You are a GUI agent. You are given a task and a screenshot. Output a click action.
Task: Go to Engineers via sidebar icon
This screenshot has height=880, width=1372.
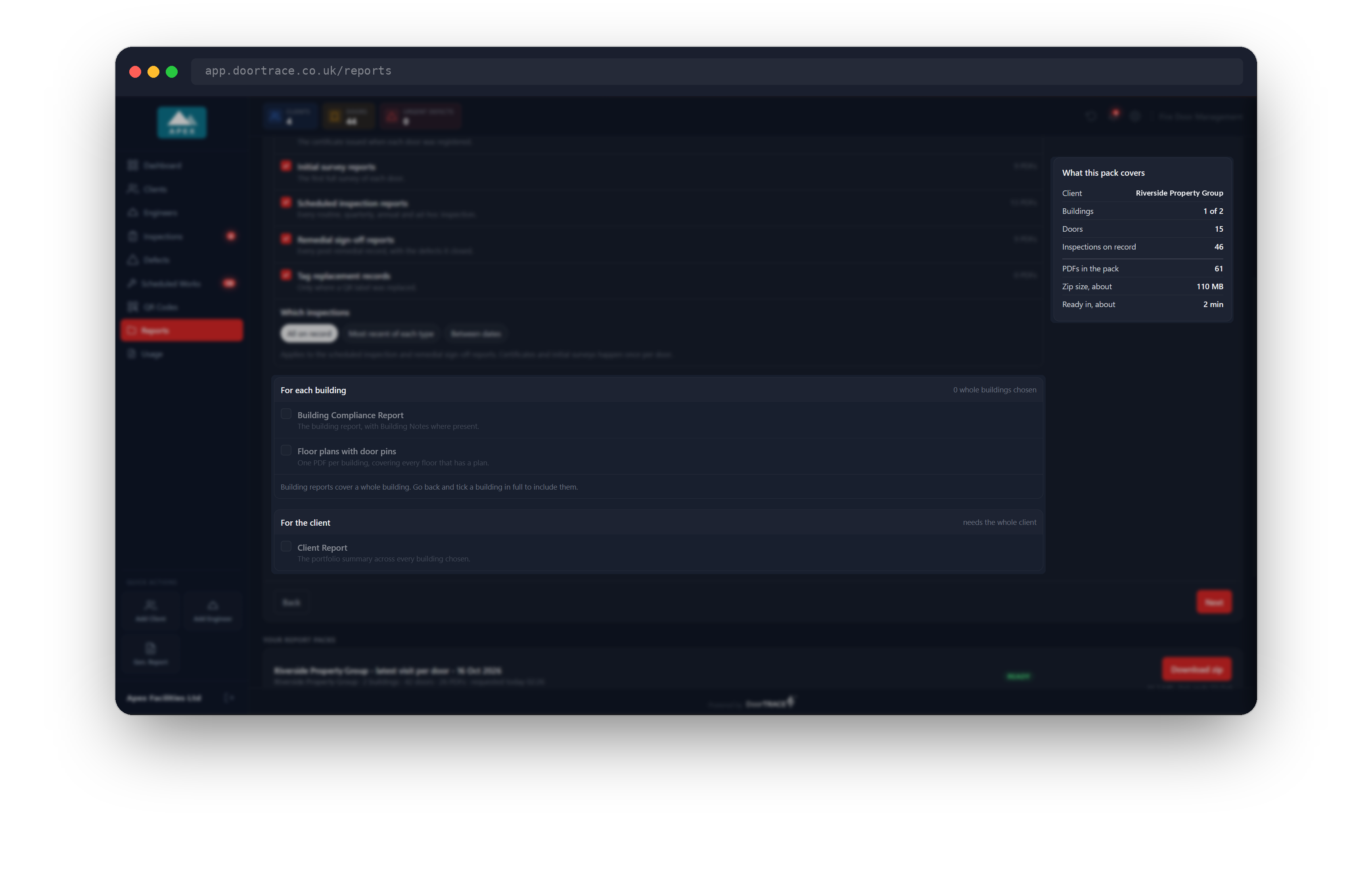(x=133, y=213)
